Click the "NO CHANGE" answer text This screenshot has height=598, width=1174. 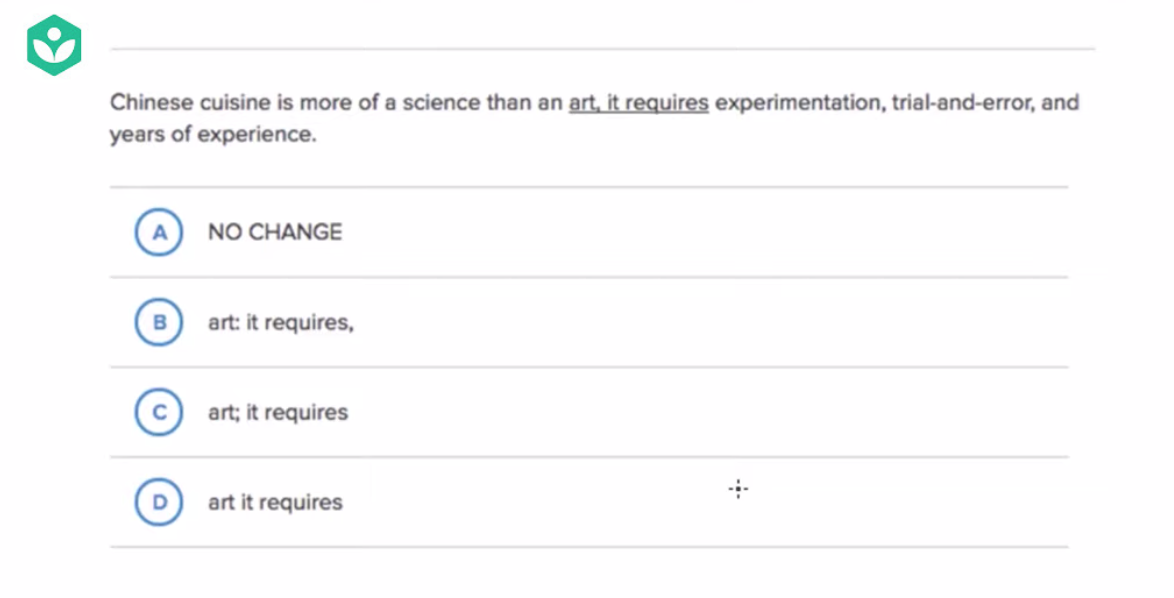pos(275,232)
